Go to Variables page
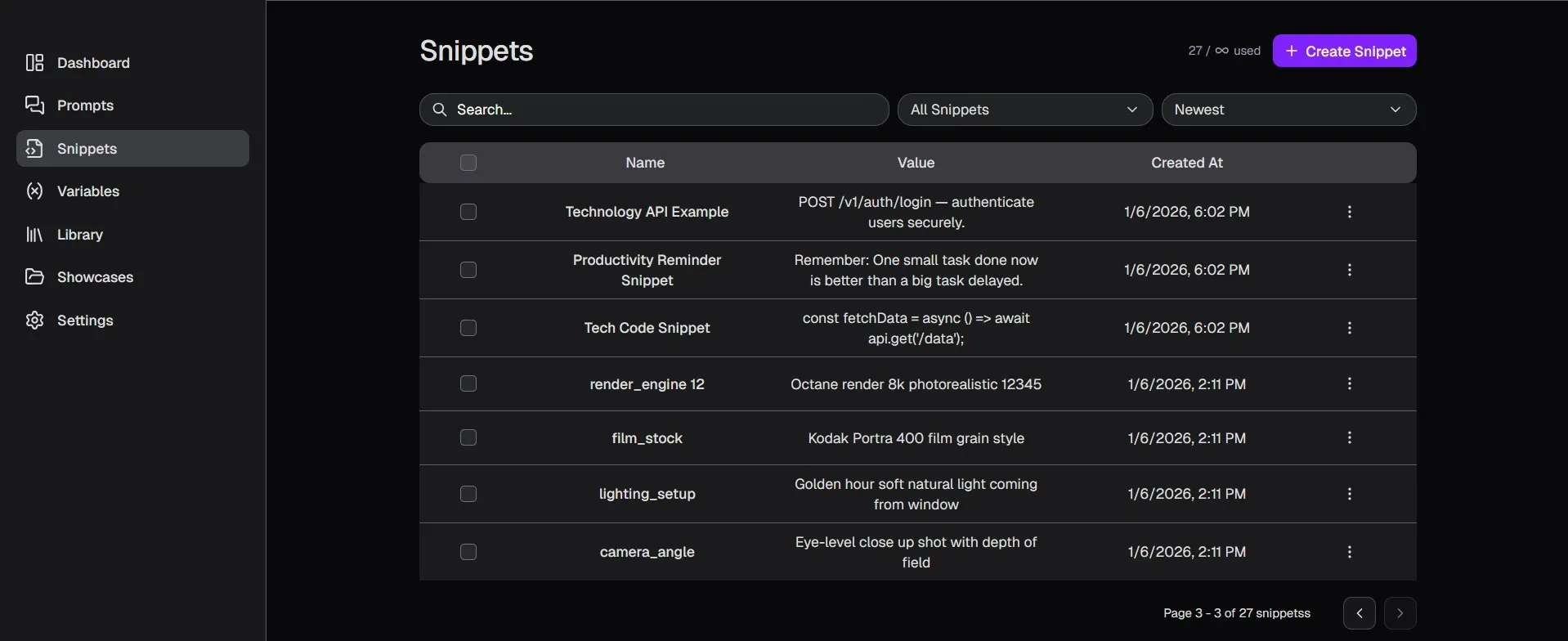The width and height of the screenshot is (1568, 641). click(x=132, y=191)
